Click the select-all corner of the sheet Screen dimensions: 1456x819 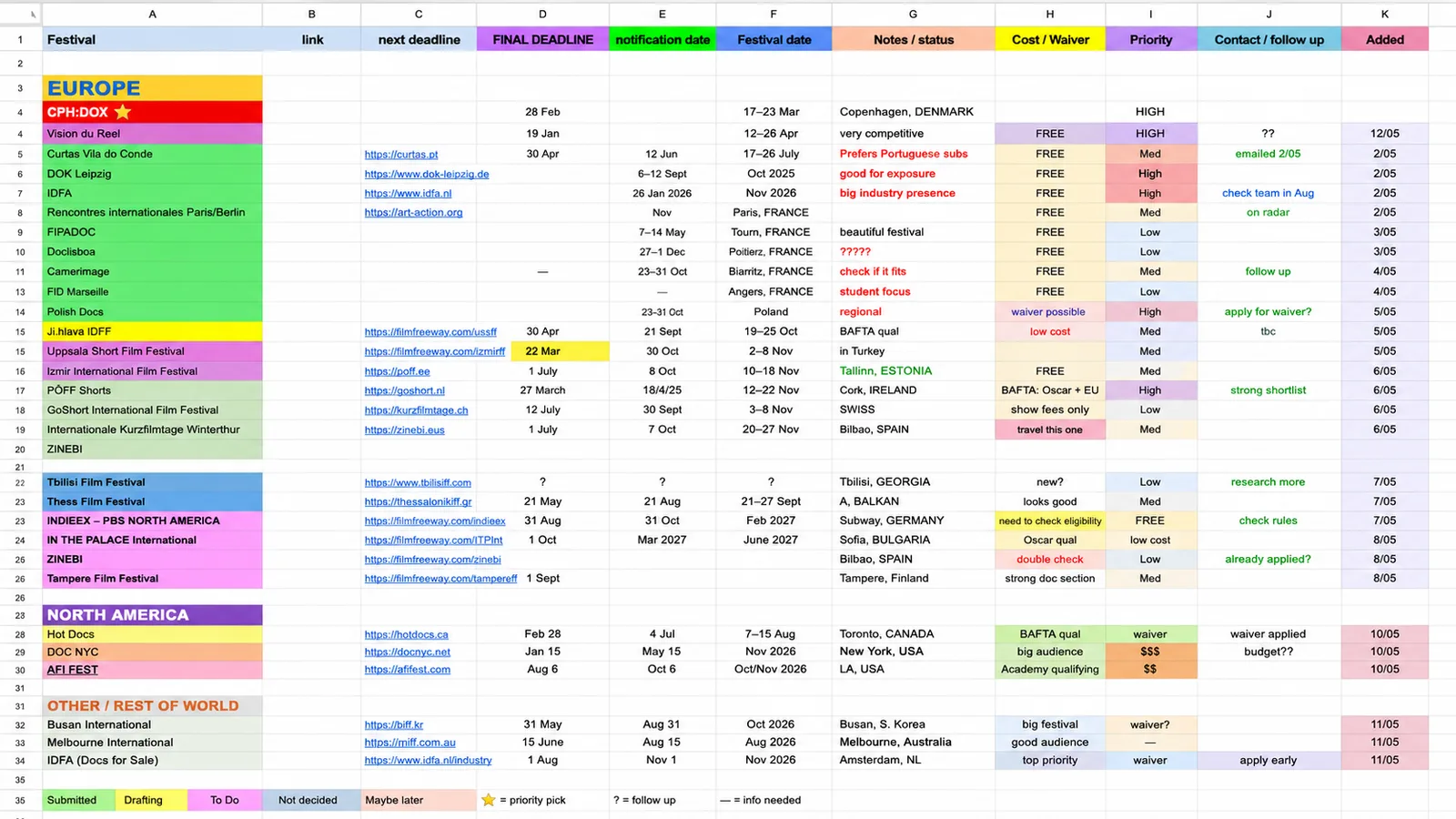coord(21,14)
